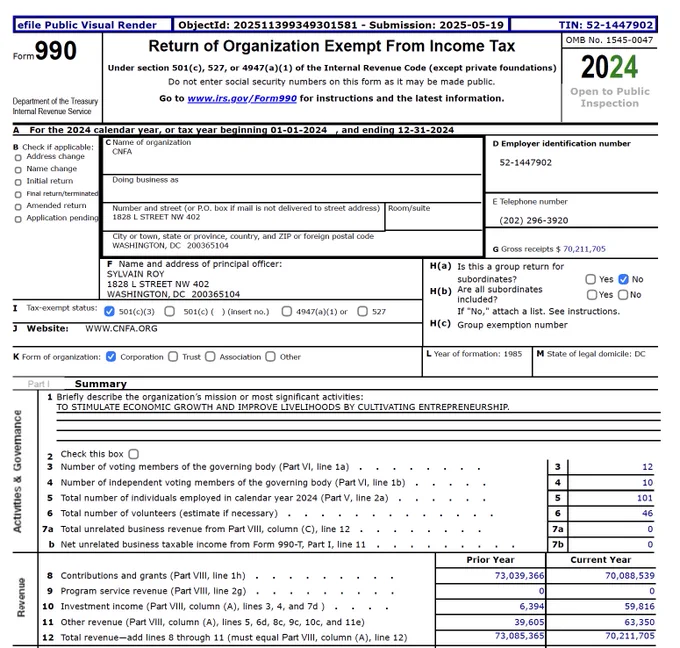Check the Final return/terminated box
Viewport: 680px width, 648px height.
(x=18, y=194)
